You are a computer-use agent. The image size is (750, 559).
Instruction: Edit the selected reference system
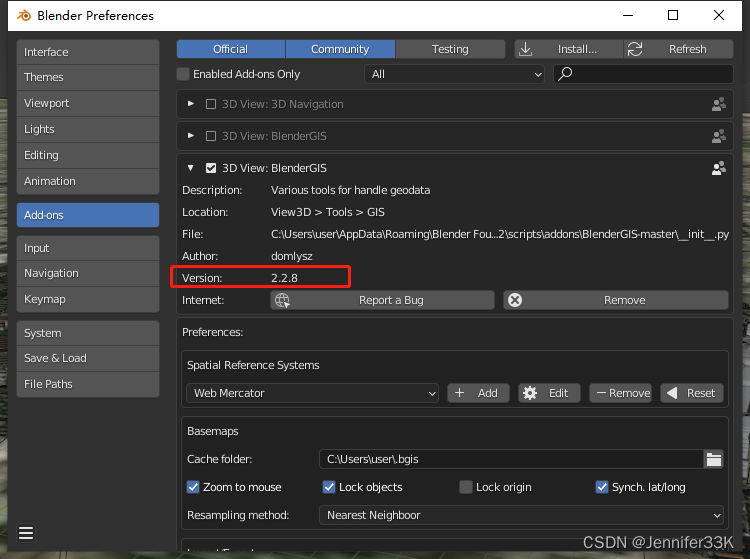[549, 393]
